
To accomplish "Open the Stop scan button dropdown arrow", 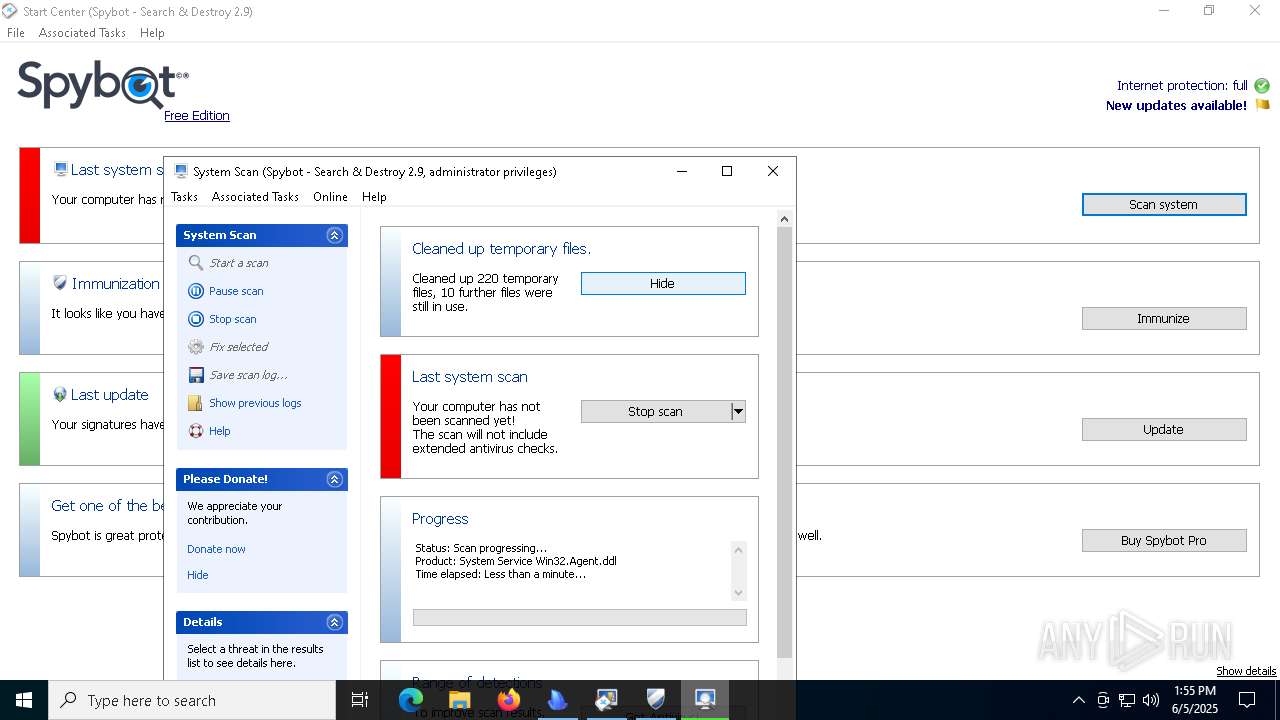I will pos(738,411).
